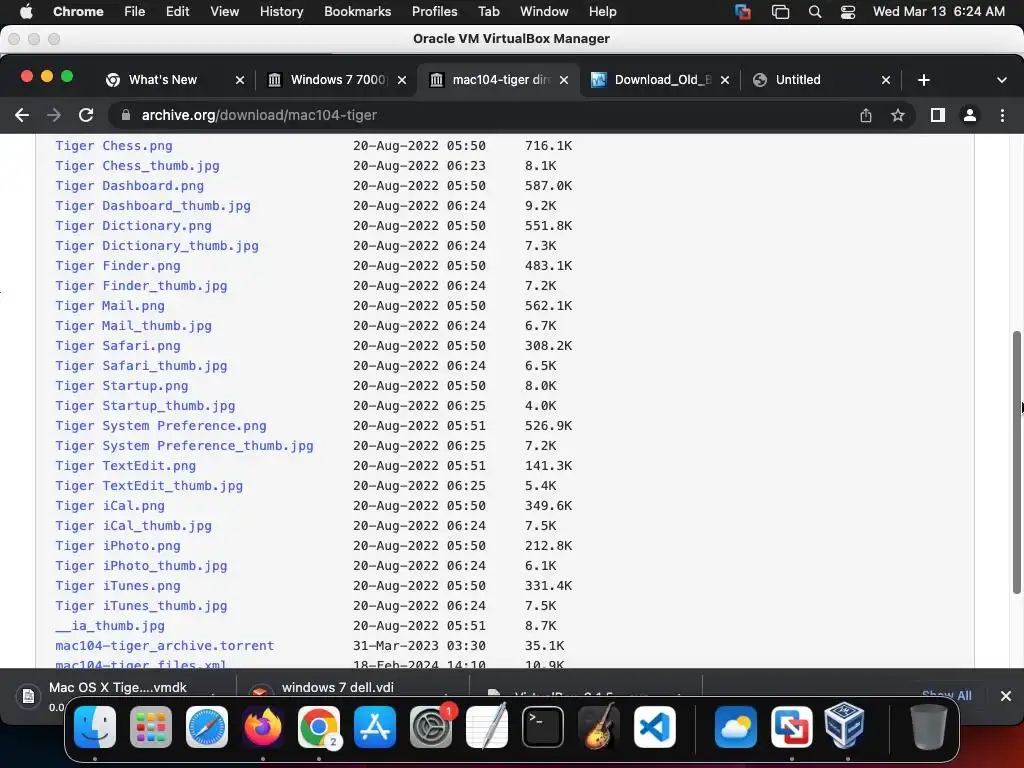Share this page via share icon
The image size is (1024, 768).
(x=866, y=116)
